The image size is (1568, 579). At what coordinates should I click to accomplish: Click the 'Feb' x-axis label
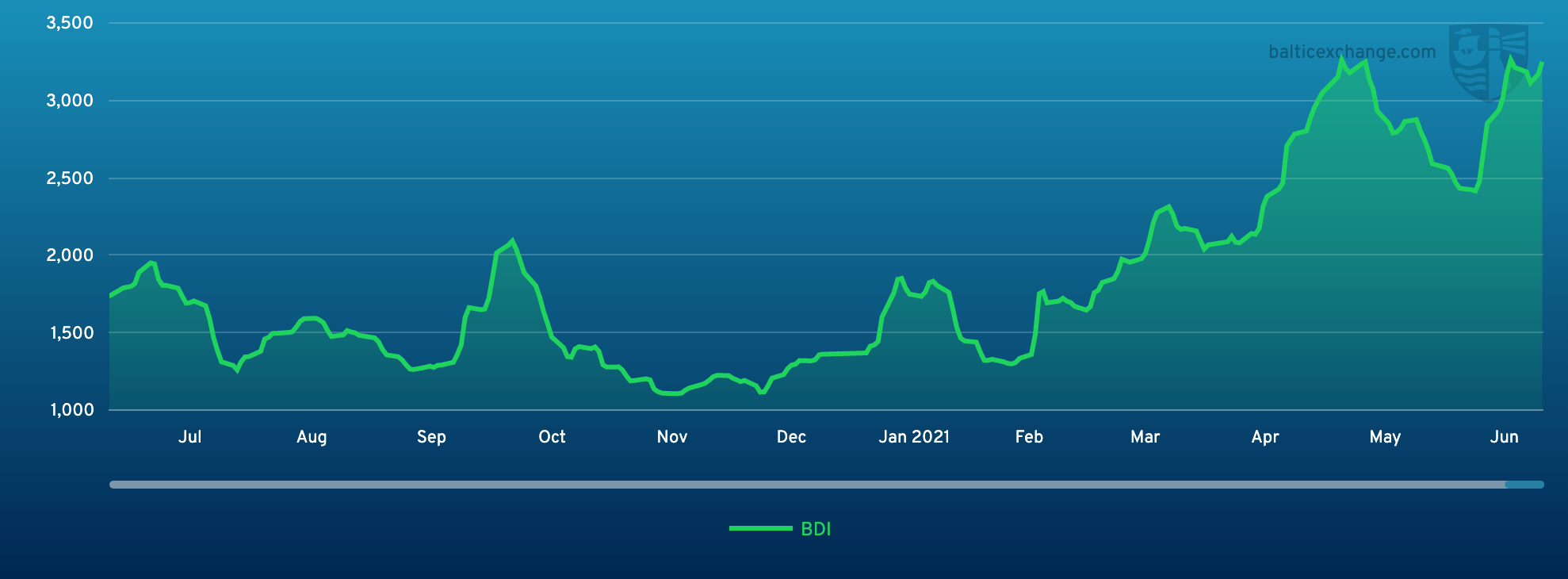click(x=1029, y=437)
